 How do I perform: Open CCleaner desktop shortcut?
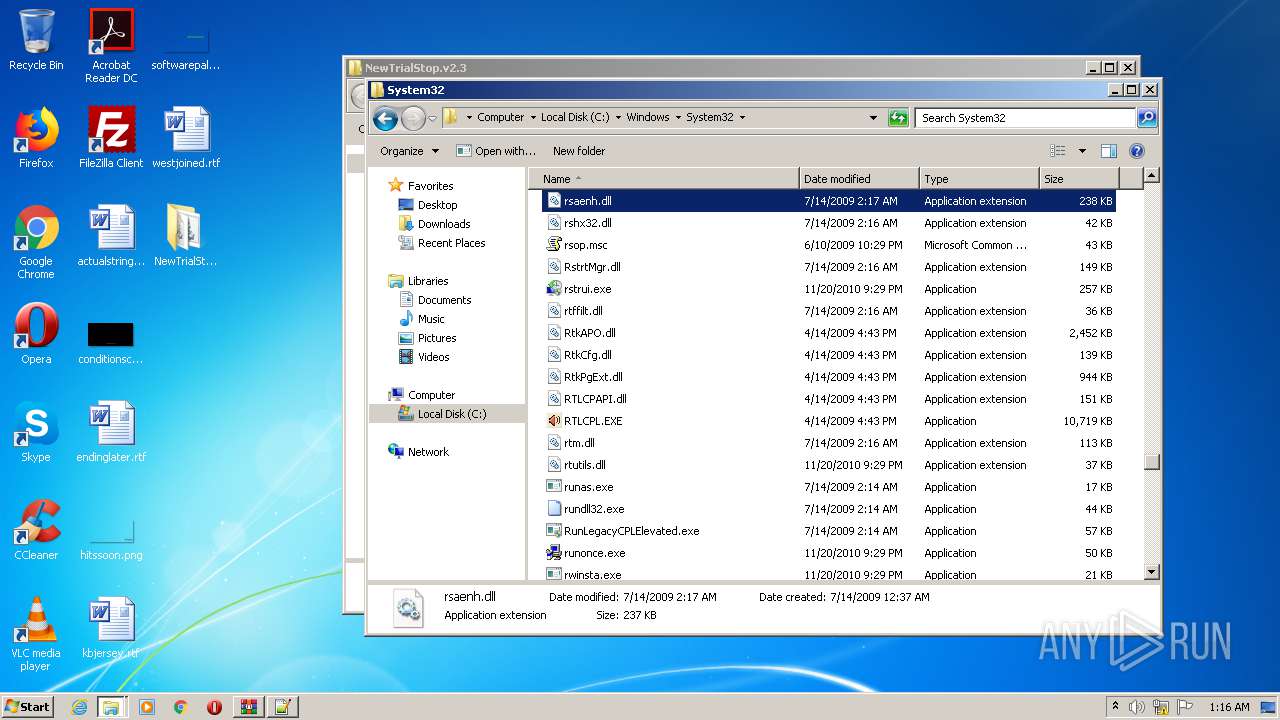(36, 530)
